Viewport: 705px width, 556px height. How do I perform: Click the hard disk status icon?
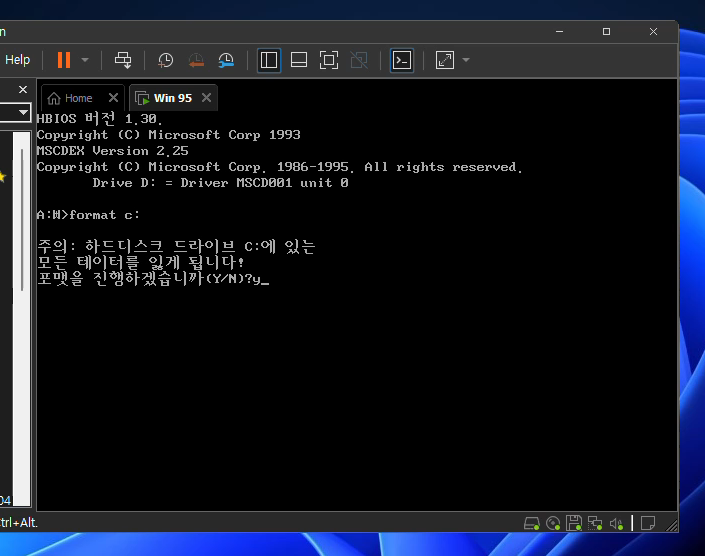pyautogui.click(x=531, y=523)
